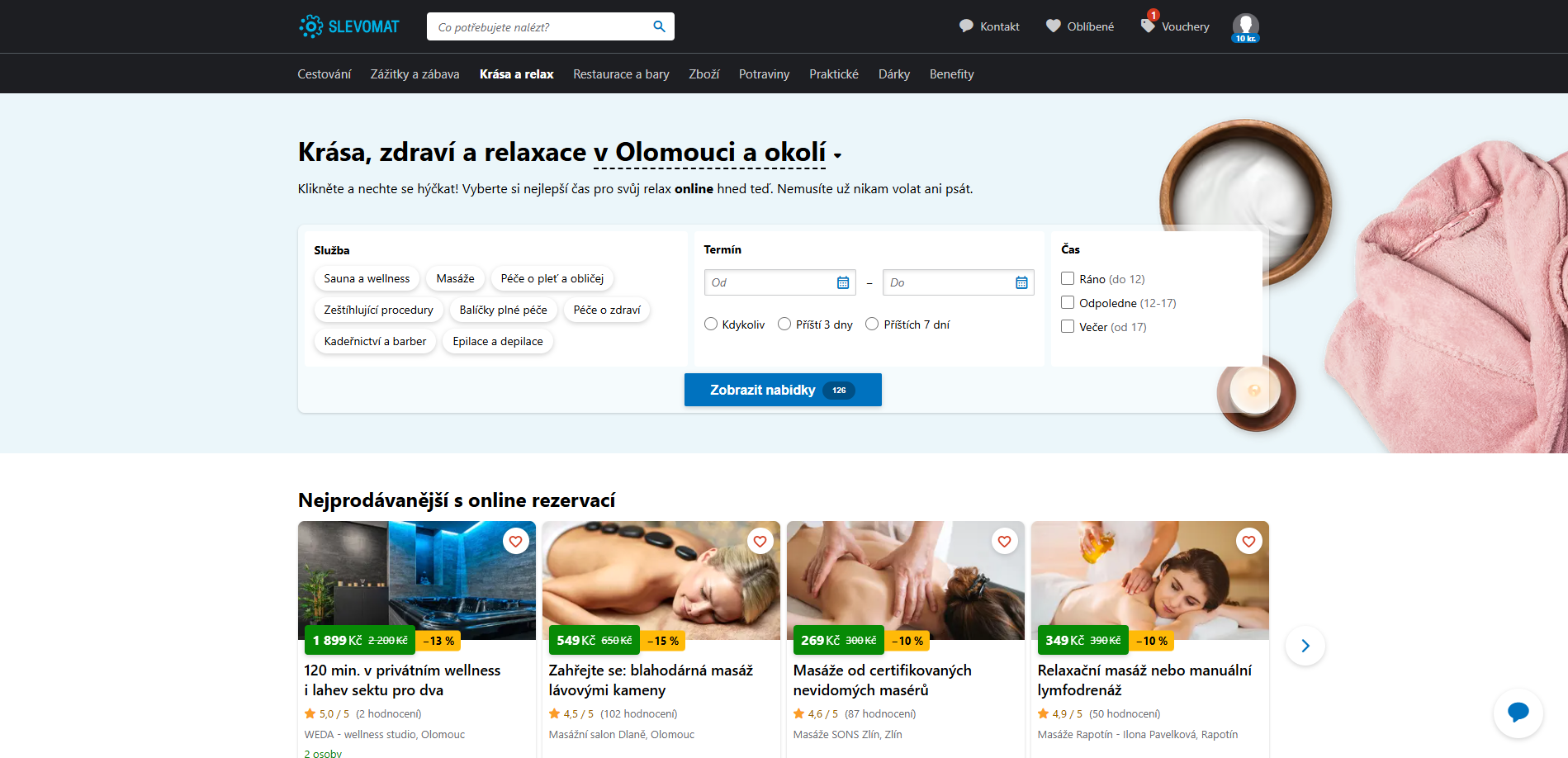Open the user profile avatar

tap(1245, 26)
